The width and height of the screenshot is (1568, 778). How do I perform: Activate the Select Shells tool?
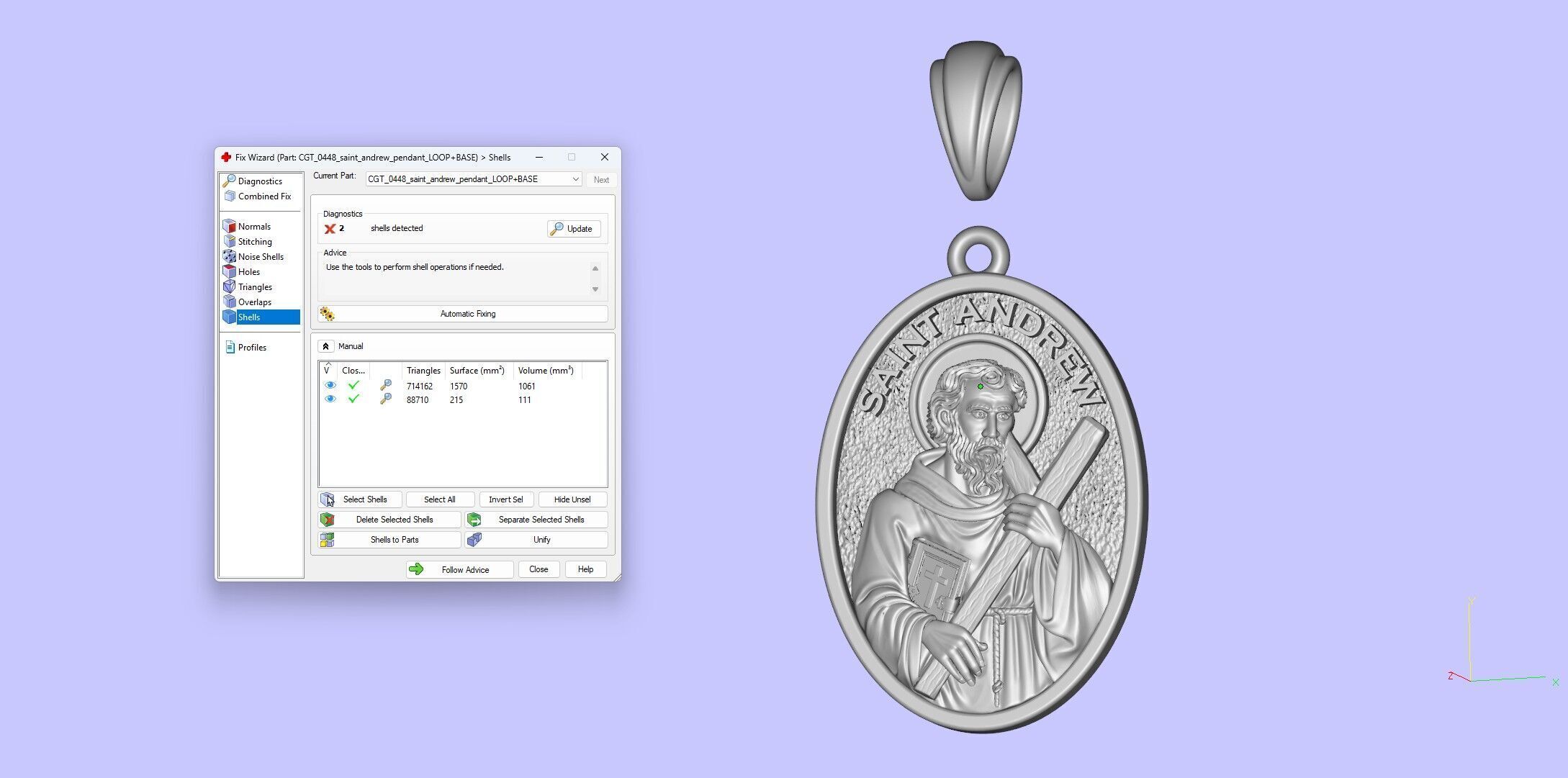(x=360, y=499)
